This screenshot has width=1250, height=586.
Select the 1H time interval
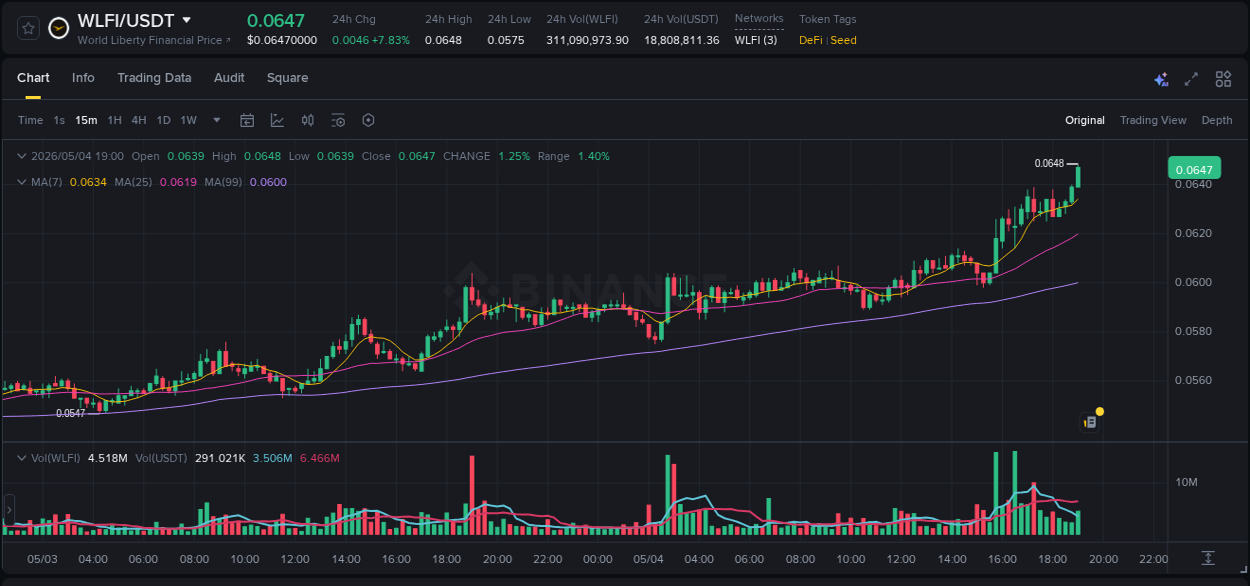[114, 120]
